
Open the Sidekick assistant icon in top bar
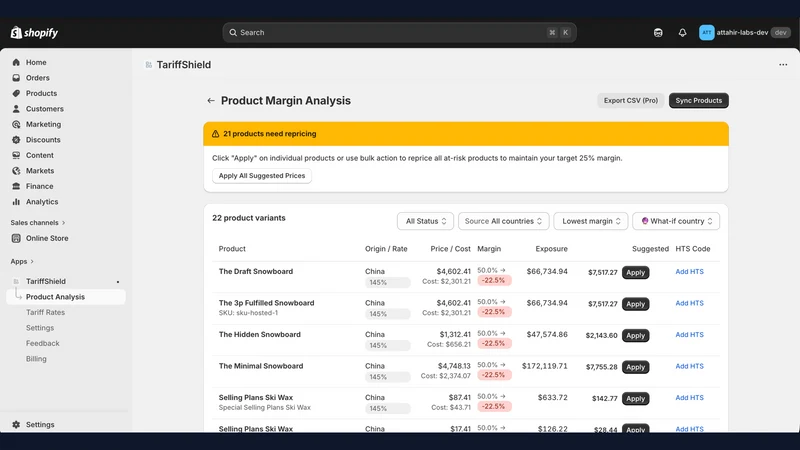click(x=658, y=33)
